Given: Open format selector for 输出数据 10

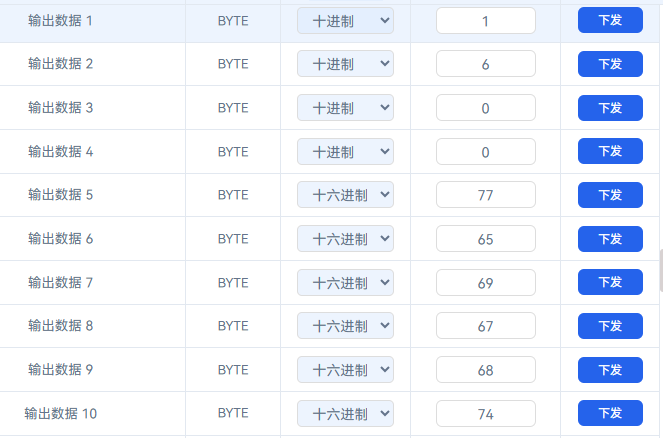Looking at the screenshot, I should (345, 414).
